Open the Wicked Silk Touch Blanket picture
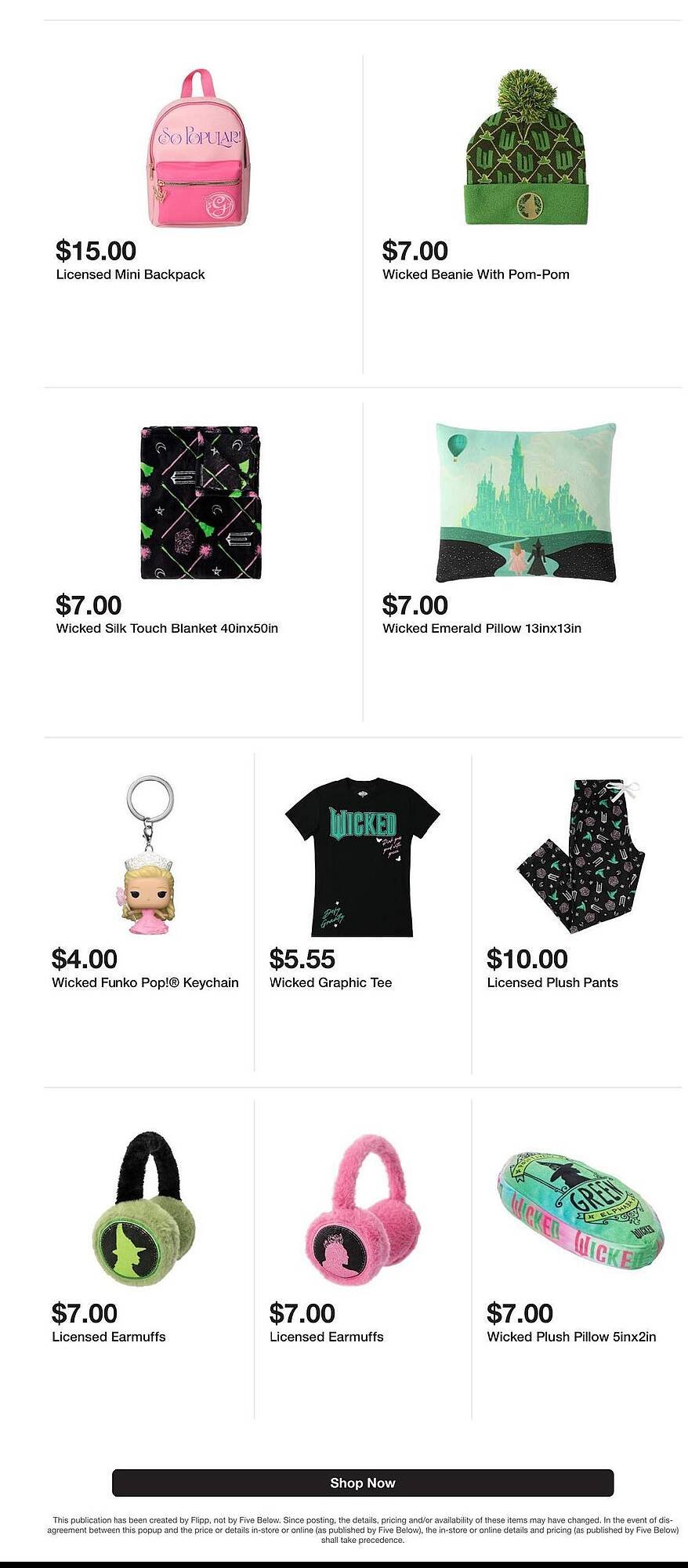The height and width of the screenshot is (1568, 688). 200,503
